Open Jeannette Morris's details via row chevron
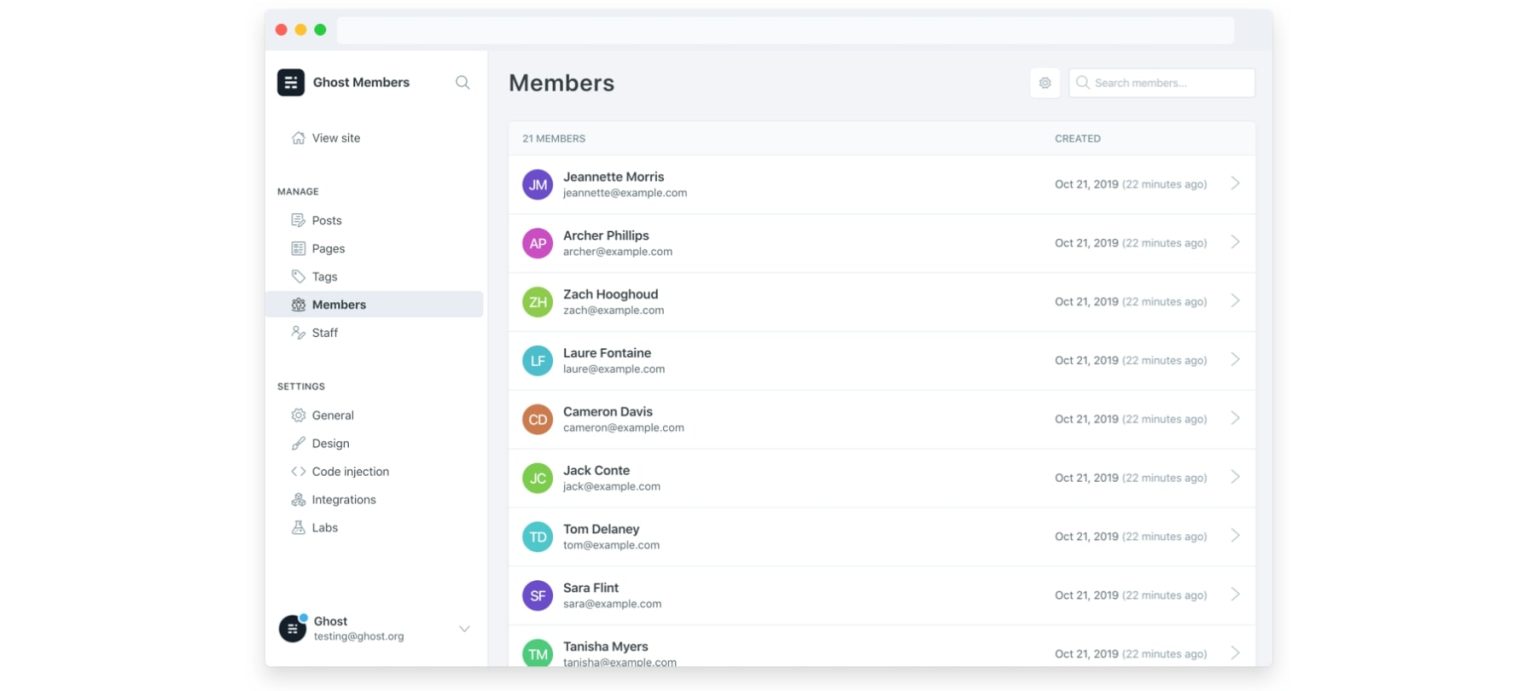The height and width of the screenshot is (691, 1536). pyautogui.click(x=1235, y=184)
